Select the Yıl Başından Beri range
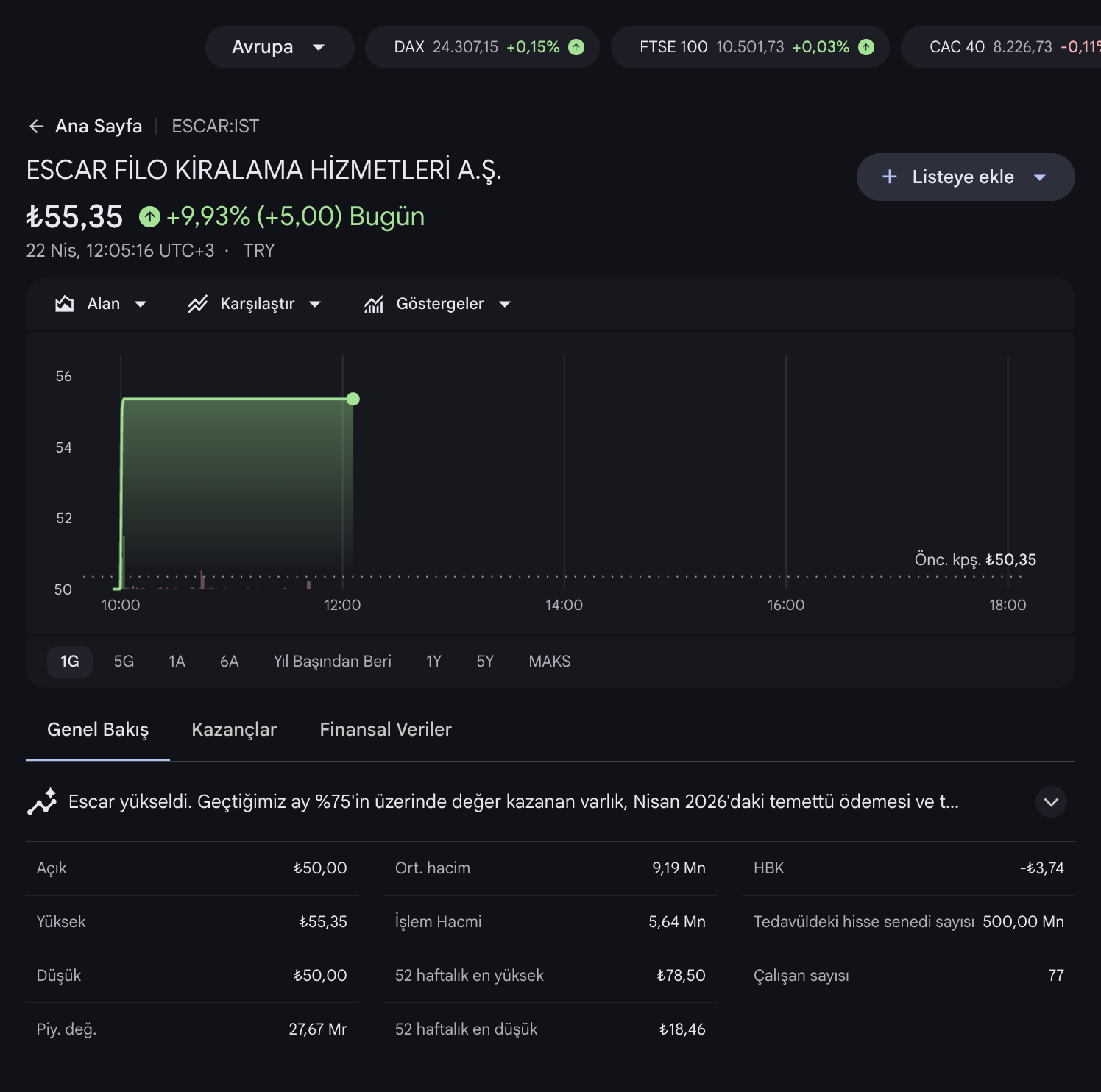Viewport: 1101px width, 1092px height. pos(332,662)
